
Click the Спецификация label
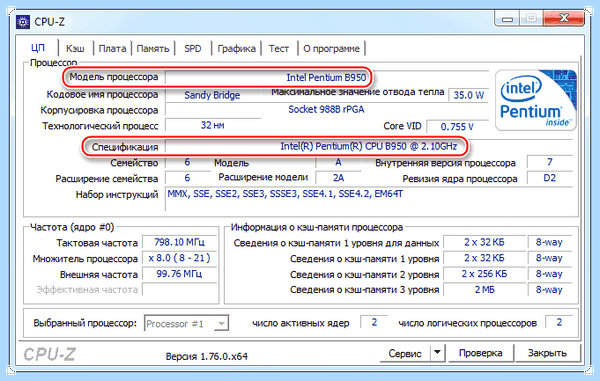point(125,147)
